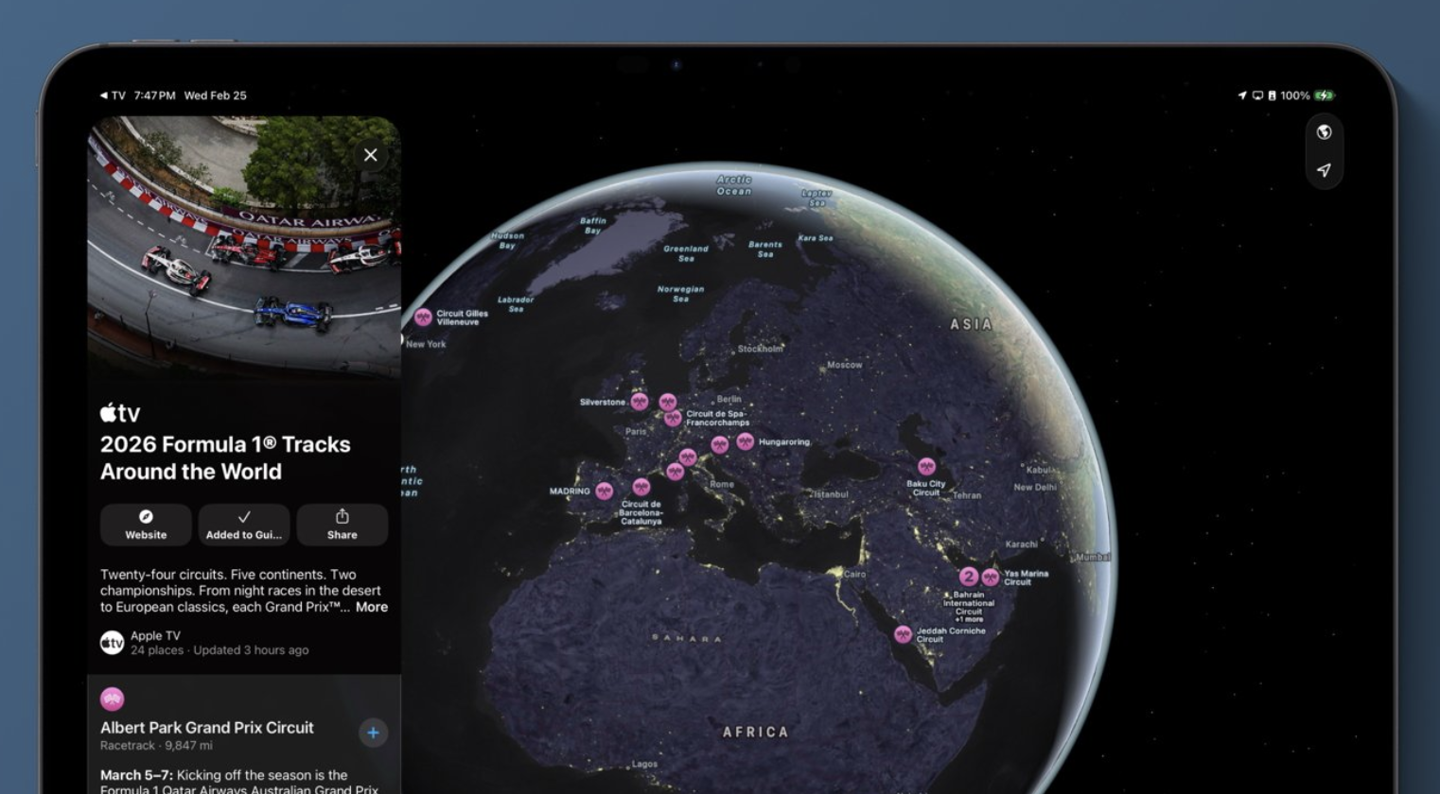
Task: Tap the current location arrow button
Action: (1324, 170)
